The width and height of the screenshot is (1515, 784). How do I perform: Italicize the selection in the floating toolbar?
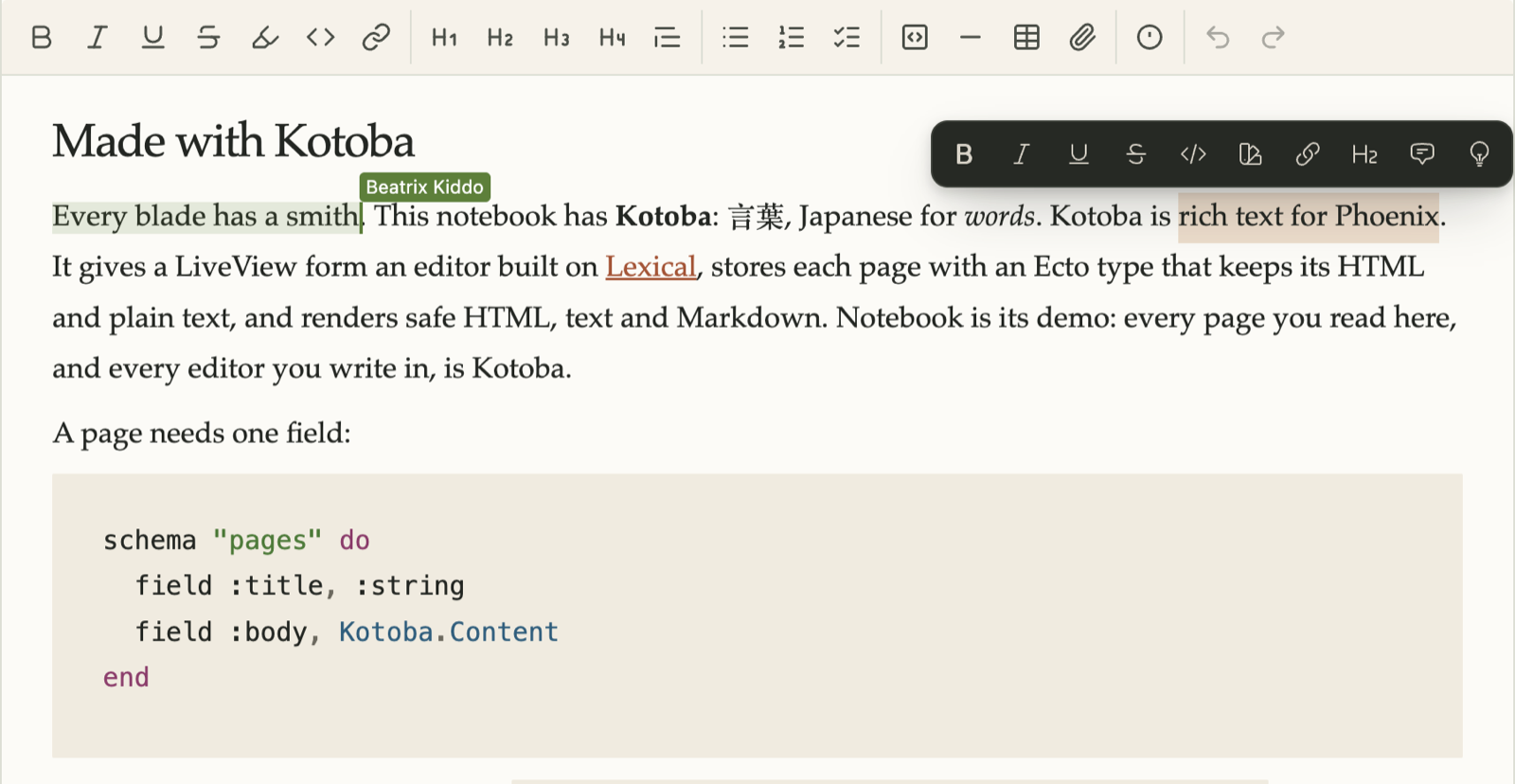coord(1022,154)
